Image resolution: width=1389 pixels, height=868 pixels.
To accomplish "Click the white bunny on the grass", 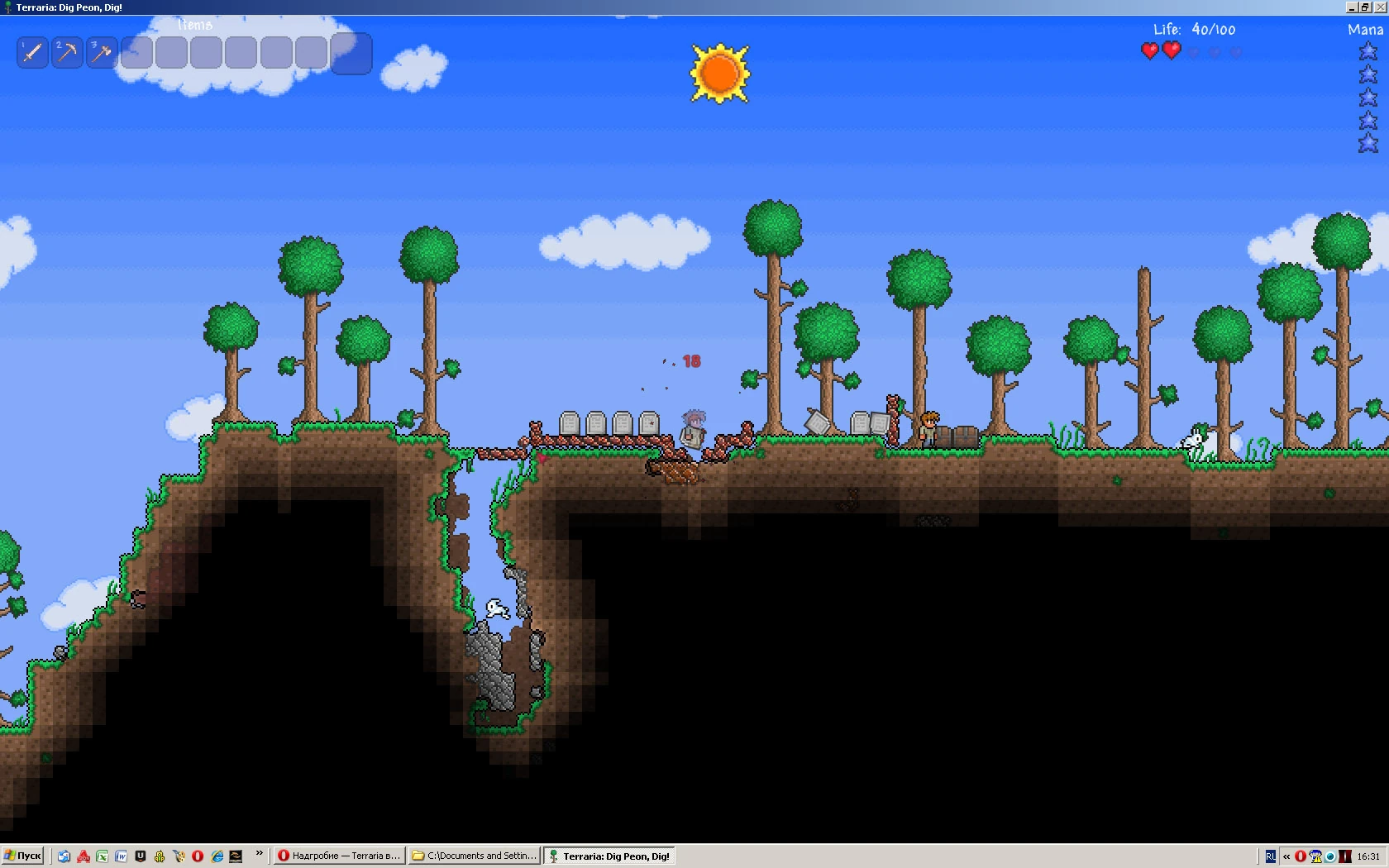I will click(1193, 440).
